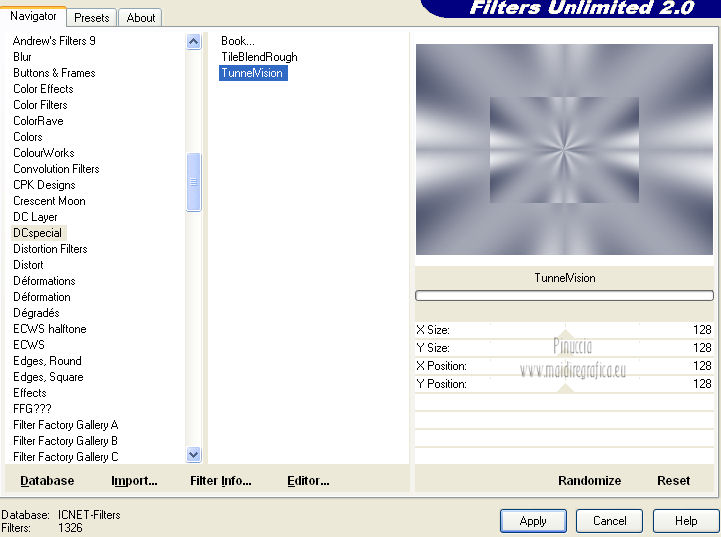
Task: Open the Presets tab
Action: click(92, 18)
